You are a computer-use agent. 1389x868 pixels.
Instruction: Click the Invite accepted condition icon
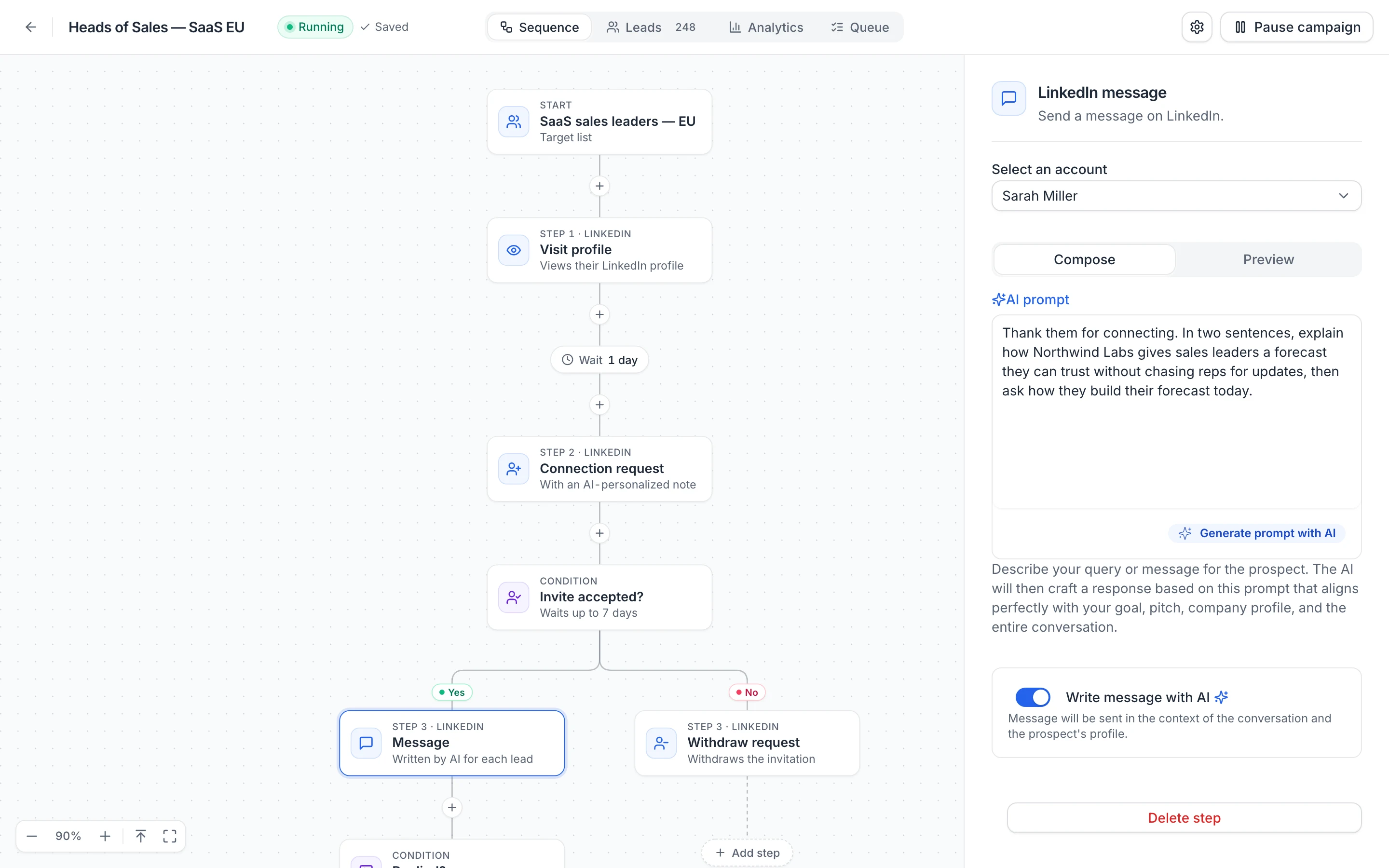click(x=514, y=597)
